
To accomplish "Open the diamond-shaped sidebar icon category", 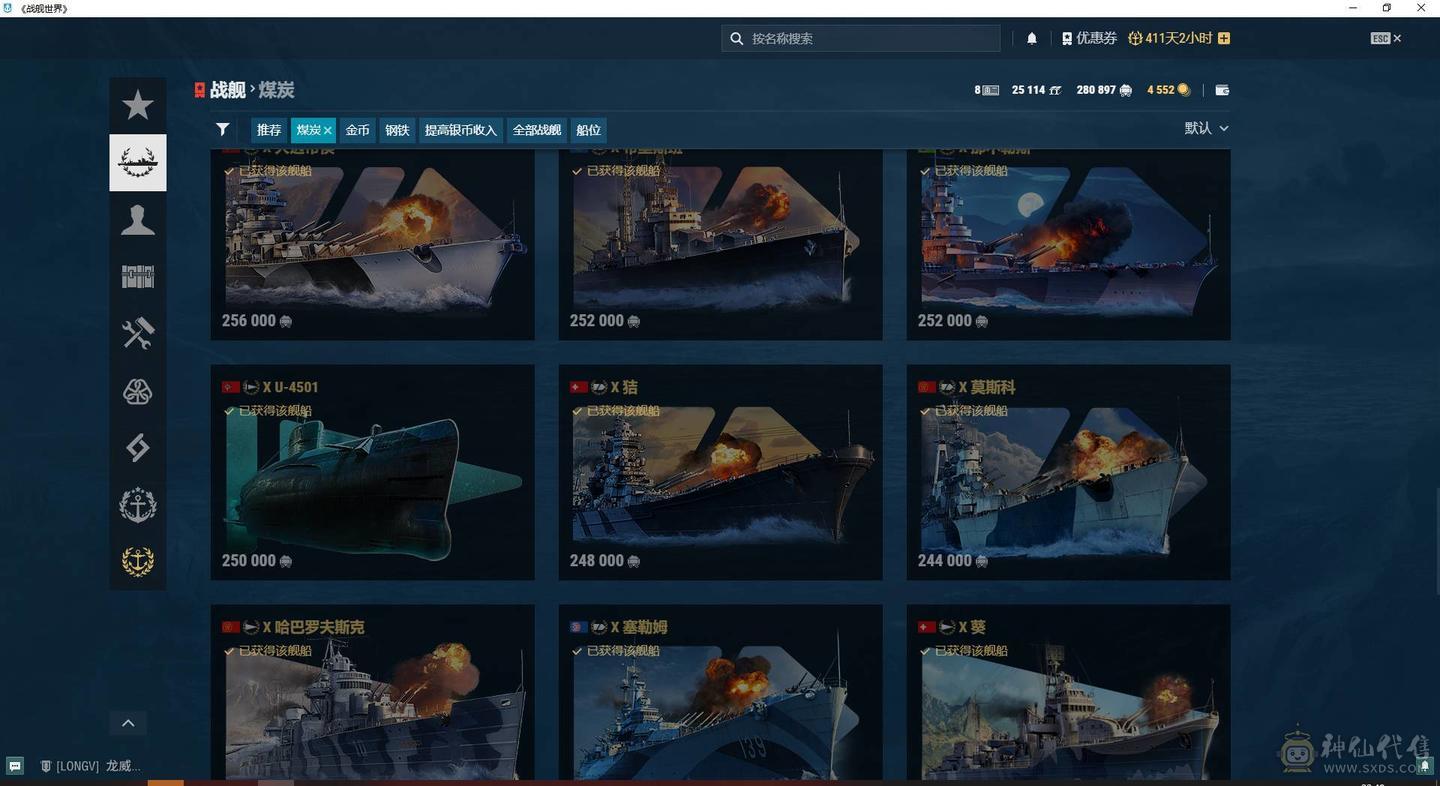I will [x=138, y=448].
